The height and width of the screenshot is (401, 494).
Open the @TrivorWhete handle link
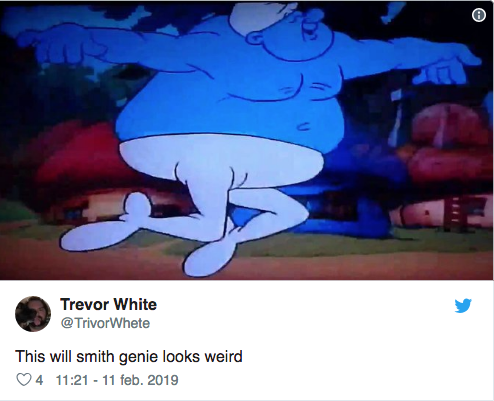105,323
